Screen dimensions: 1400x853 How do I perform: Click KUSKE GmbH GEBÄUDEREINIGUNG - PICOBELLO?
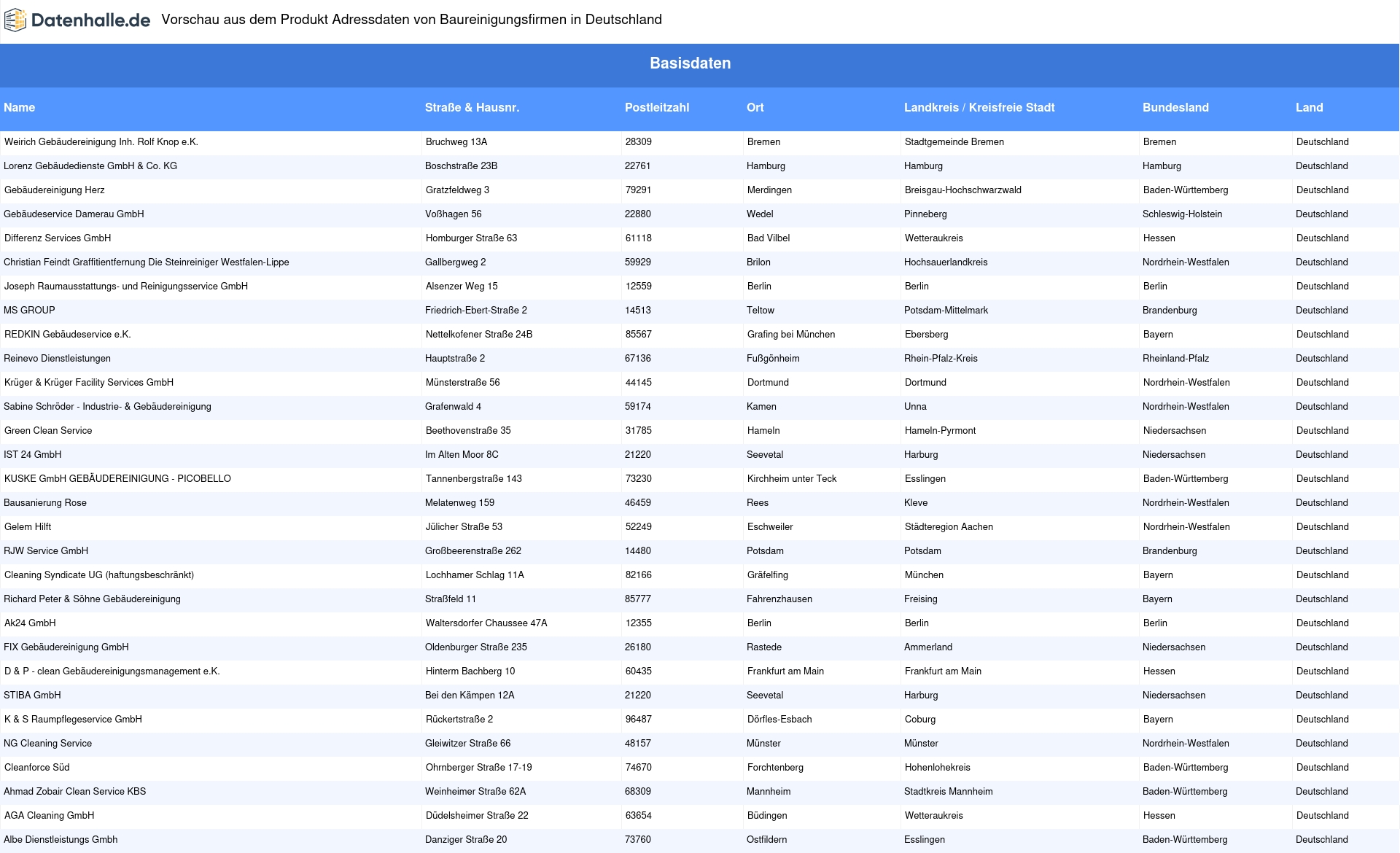117,479
